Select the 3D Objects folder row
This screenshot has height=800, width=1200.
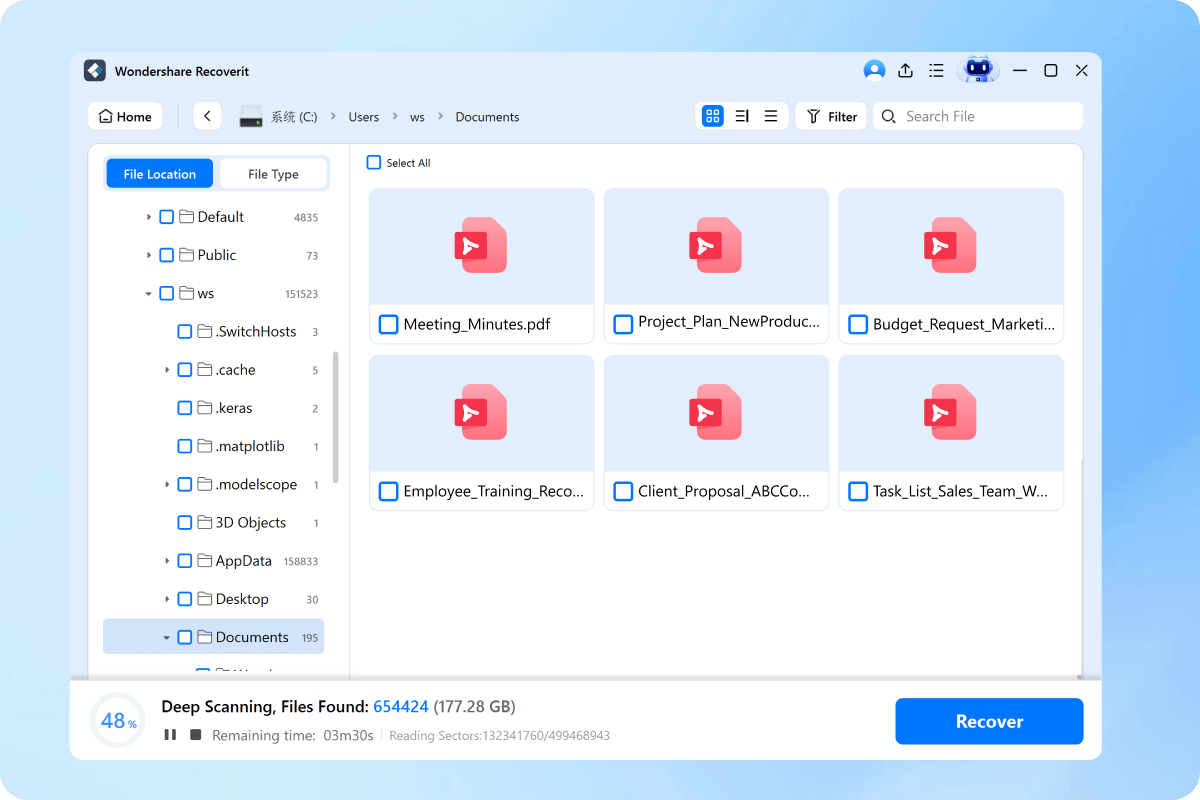click(x=214, y=523)
